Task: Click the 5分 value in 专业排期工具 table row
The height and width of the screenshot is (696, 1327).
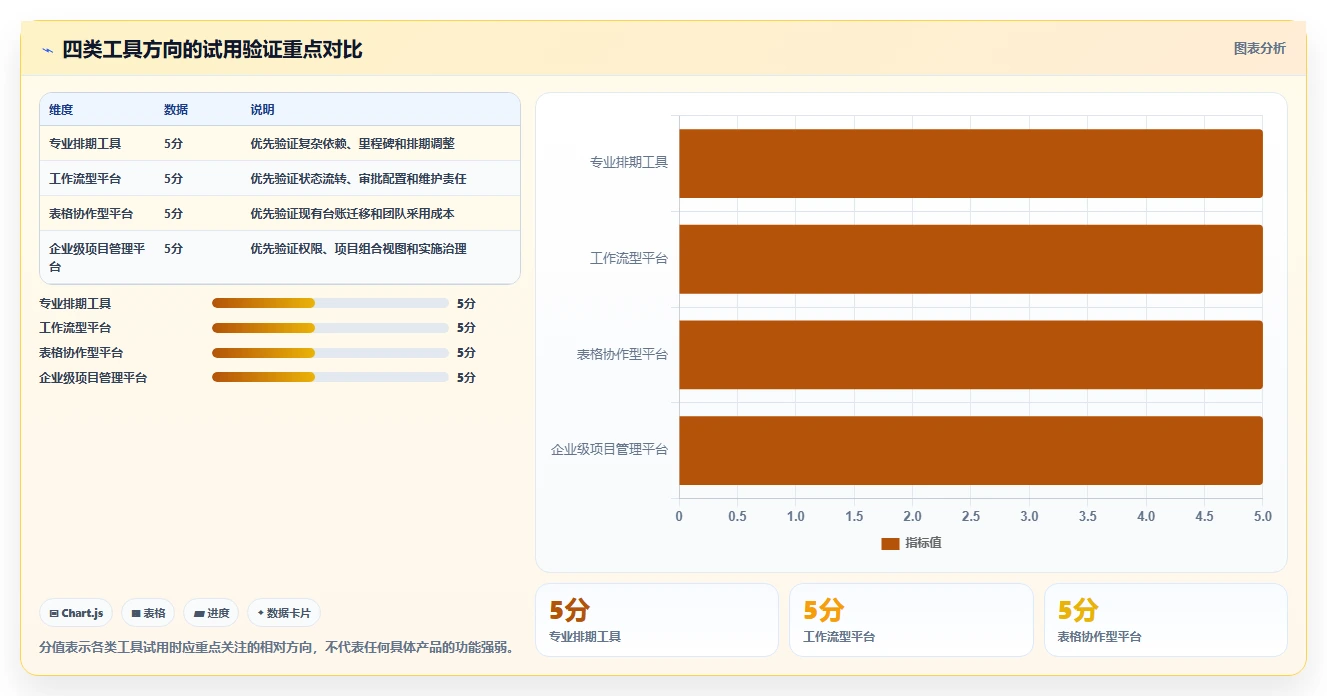Action: click(x=174, y=144)
